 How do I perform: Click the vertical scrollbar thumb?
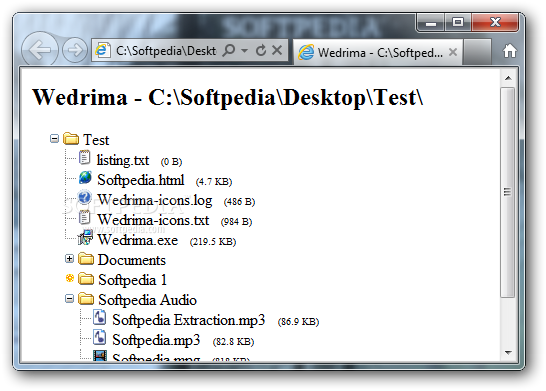point(508,192)
